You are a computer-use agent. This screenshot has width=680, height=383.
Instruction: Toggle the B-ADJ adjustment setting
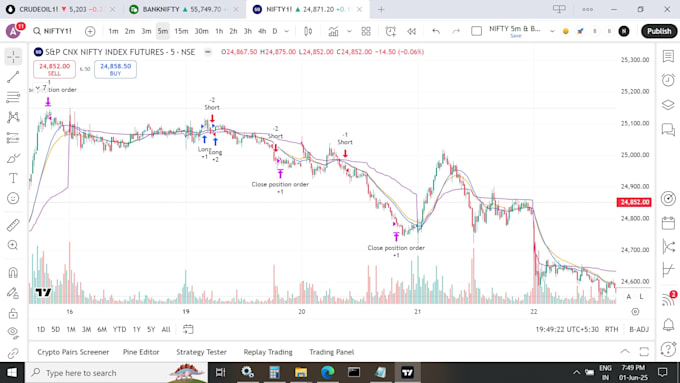pyautogui.click(x=639, y=329)
